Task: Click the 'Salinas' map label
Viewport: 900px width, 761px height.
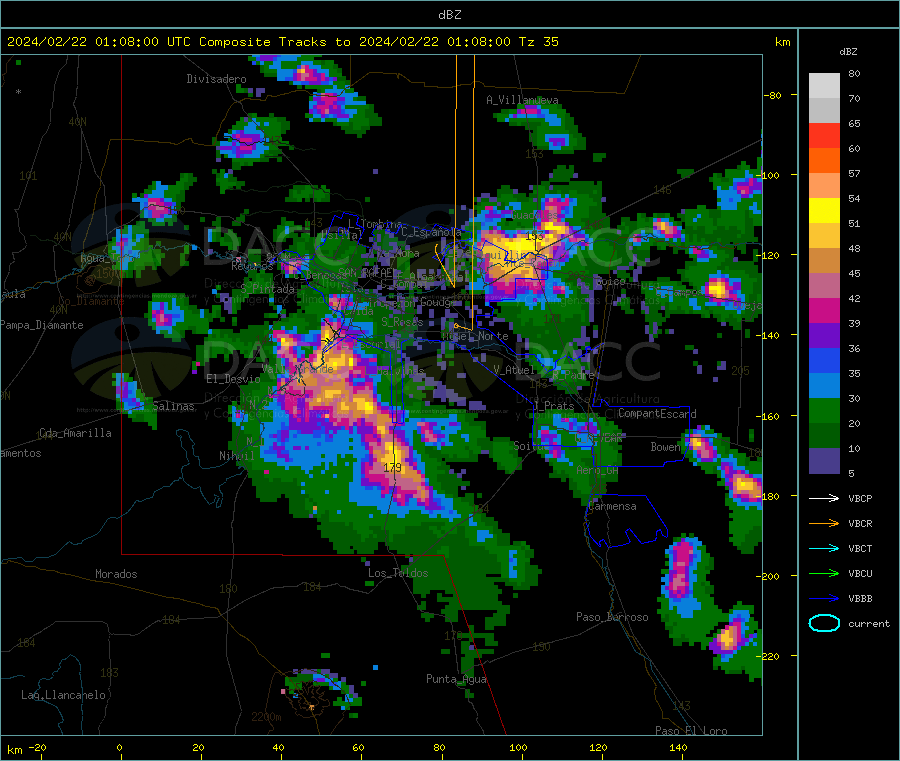Action: (x=173, y=406)
